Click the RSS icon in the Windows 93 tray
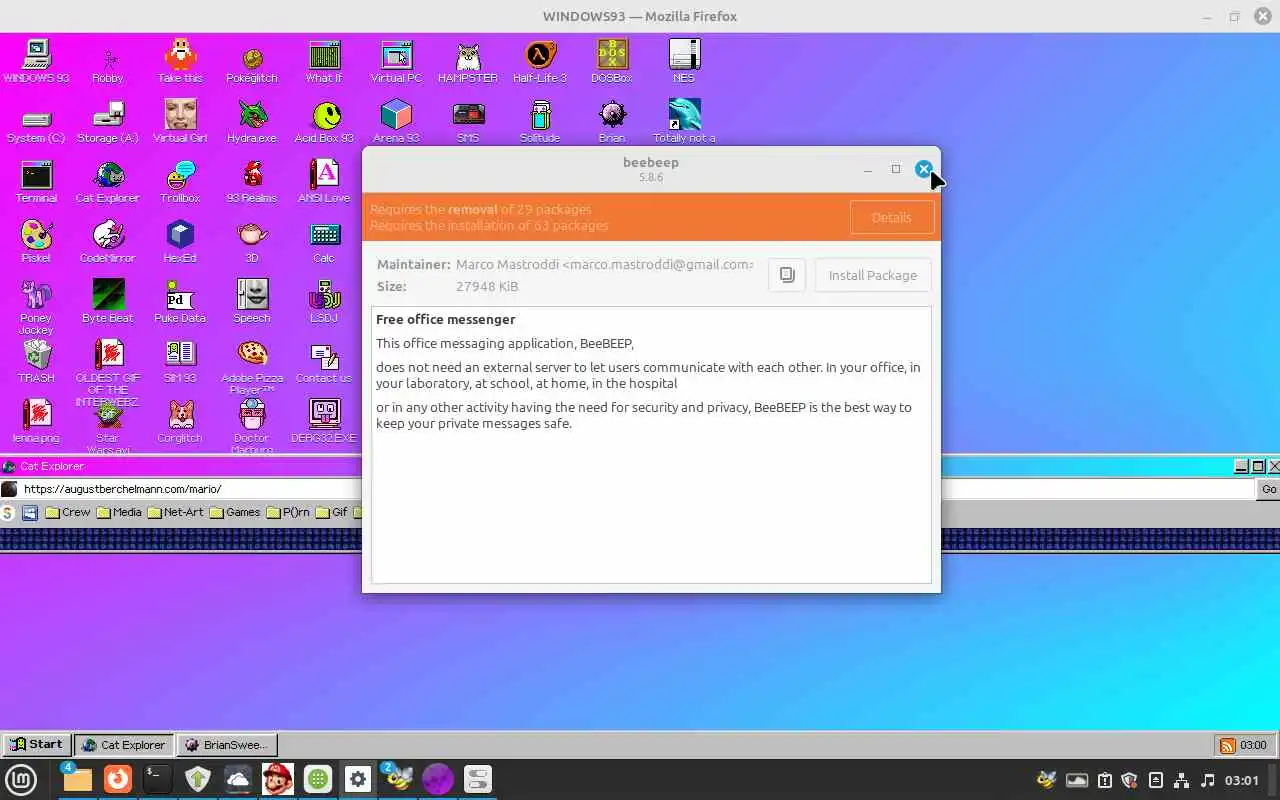This screenshot has width=1280, height=800. pos(1227,745)
